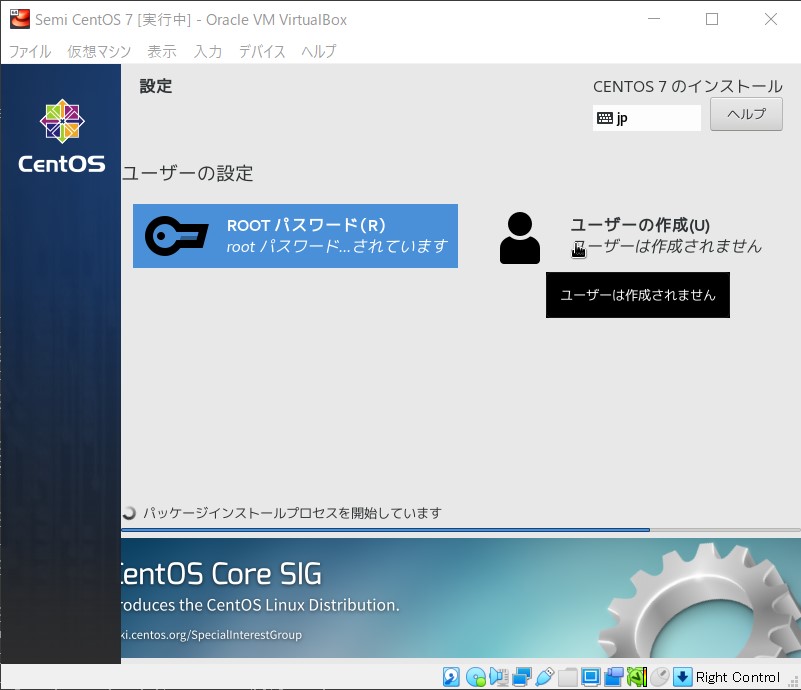Click the display status icon

coord(591,677)
